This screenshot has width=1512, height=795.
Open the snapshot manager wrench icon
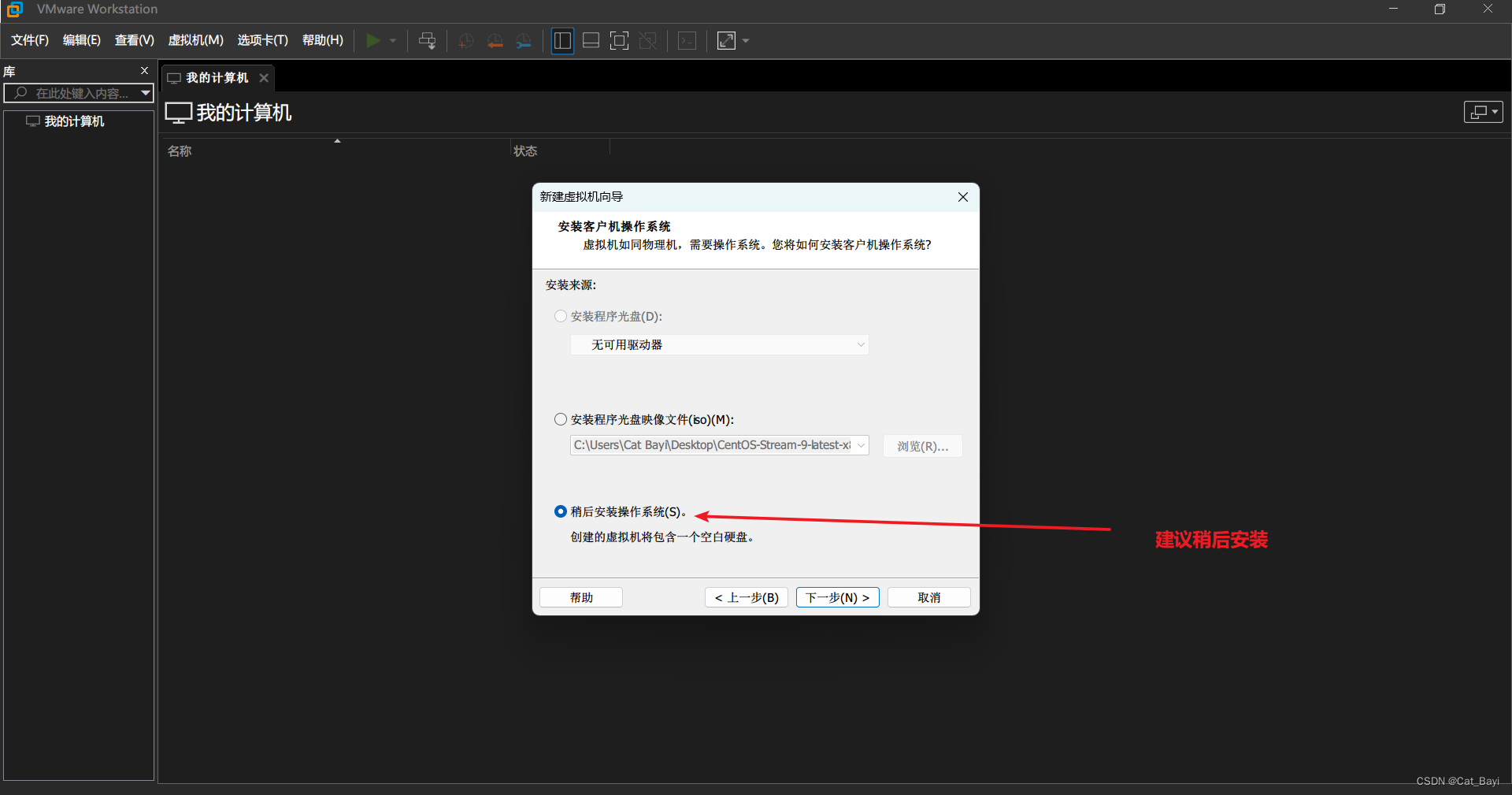(524, 40)
